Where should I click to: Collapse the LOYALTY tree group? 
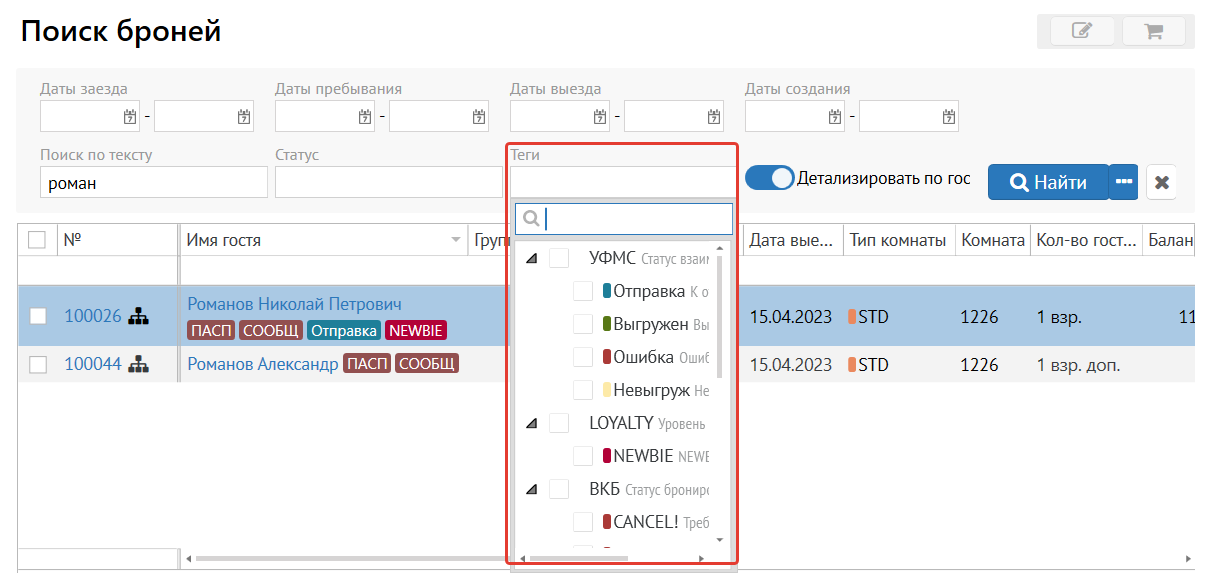[x=531, y=423]
